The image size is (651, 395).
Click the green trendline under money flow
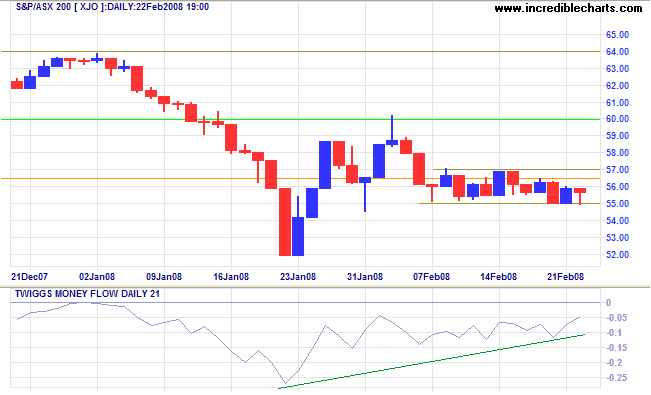pos(431,361)
